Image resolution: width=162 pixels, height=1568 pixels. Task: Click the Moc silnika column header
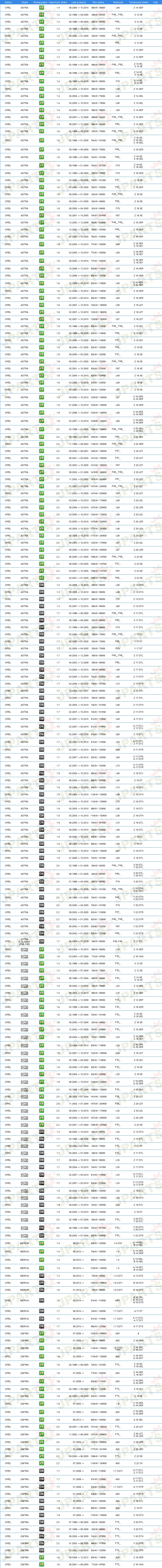pos(98,2)
